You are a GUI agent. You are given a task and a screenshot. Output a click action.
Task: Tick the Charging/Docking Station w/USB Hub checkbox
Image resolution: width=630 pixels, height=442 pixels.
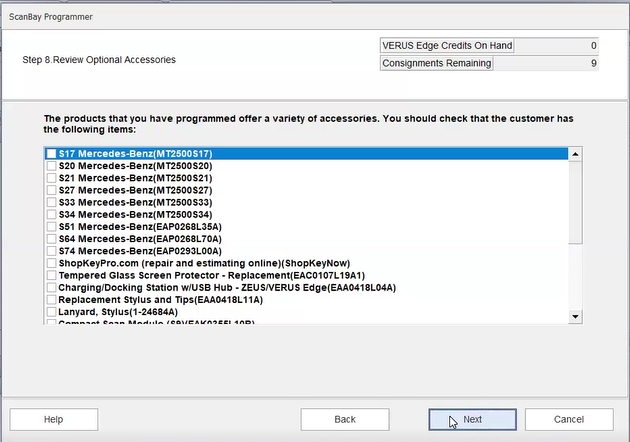(51, 287)
